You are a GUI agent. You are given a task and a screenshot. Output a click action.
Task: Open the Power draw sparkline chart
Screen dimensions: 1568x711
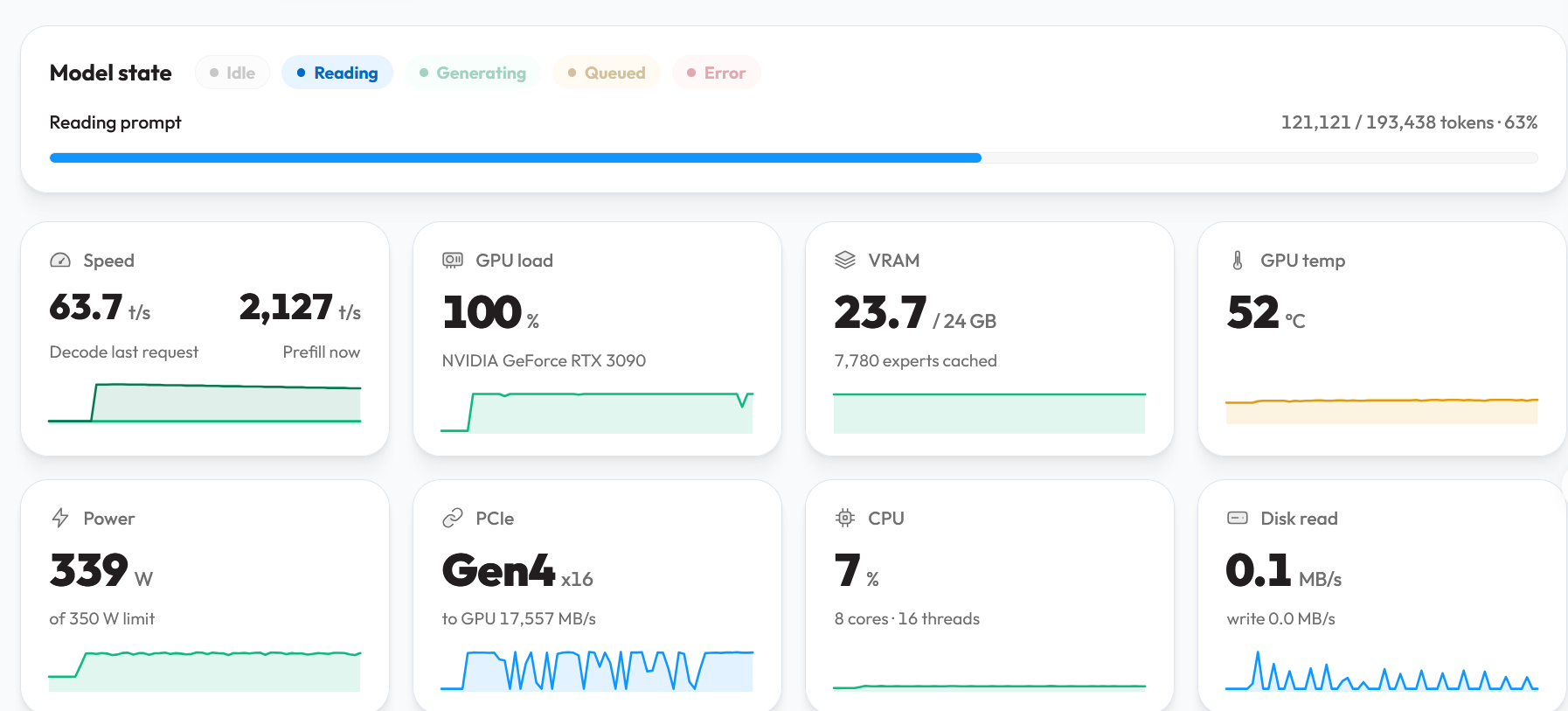(x=205, y=670)
